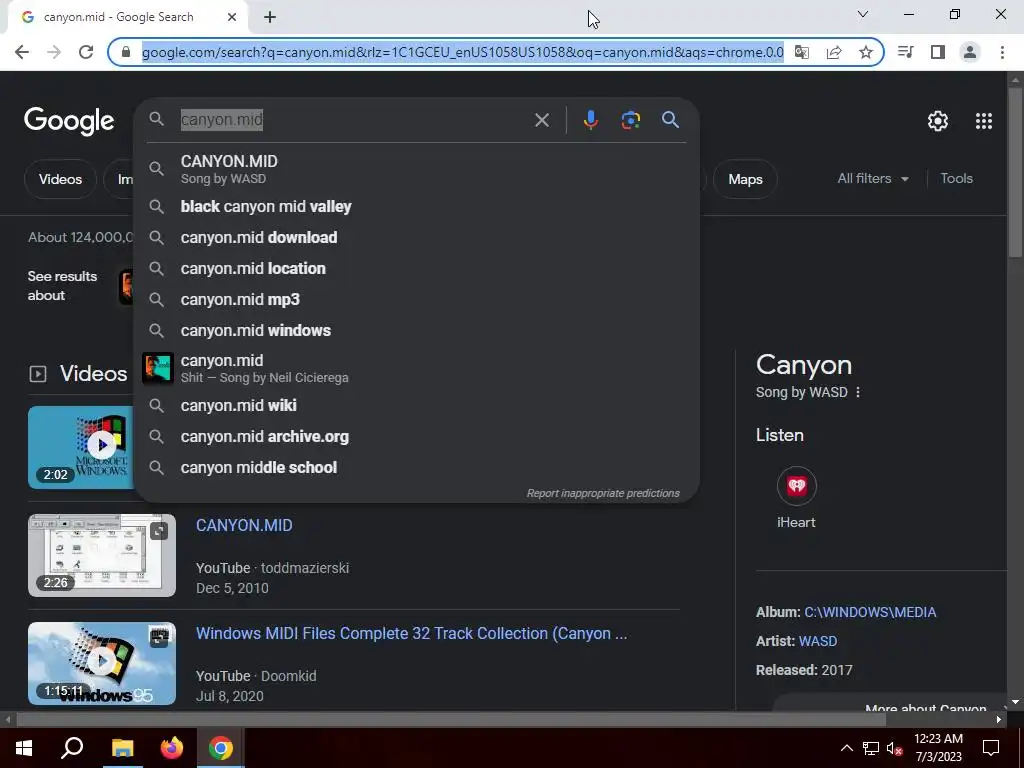Click the forward navigation arrow

(x=54, y=52)
